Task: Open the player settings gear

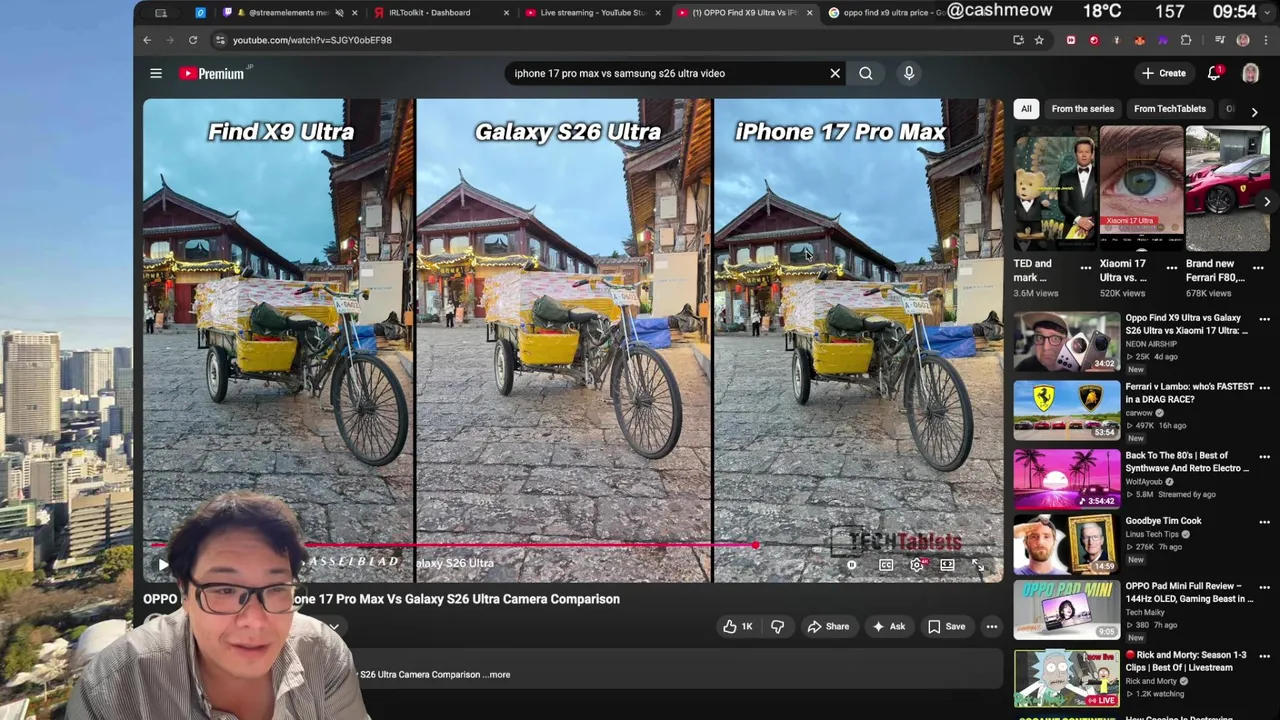Action: click(x=917, y=565)
